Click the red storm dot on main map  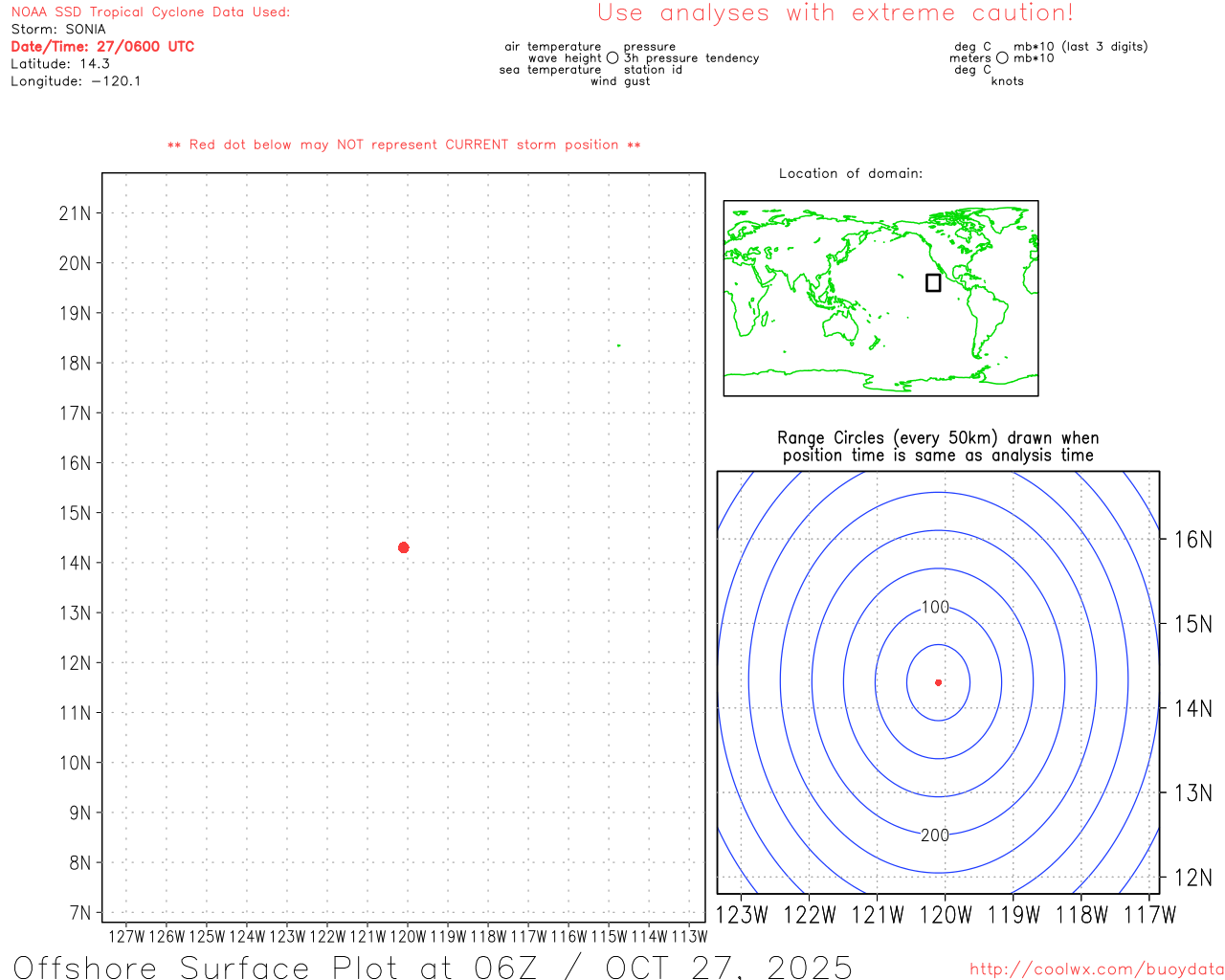click(403, 547)
